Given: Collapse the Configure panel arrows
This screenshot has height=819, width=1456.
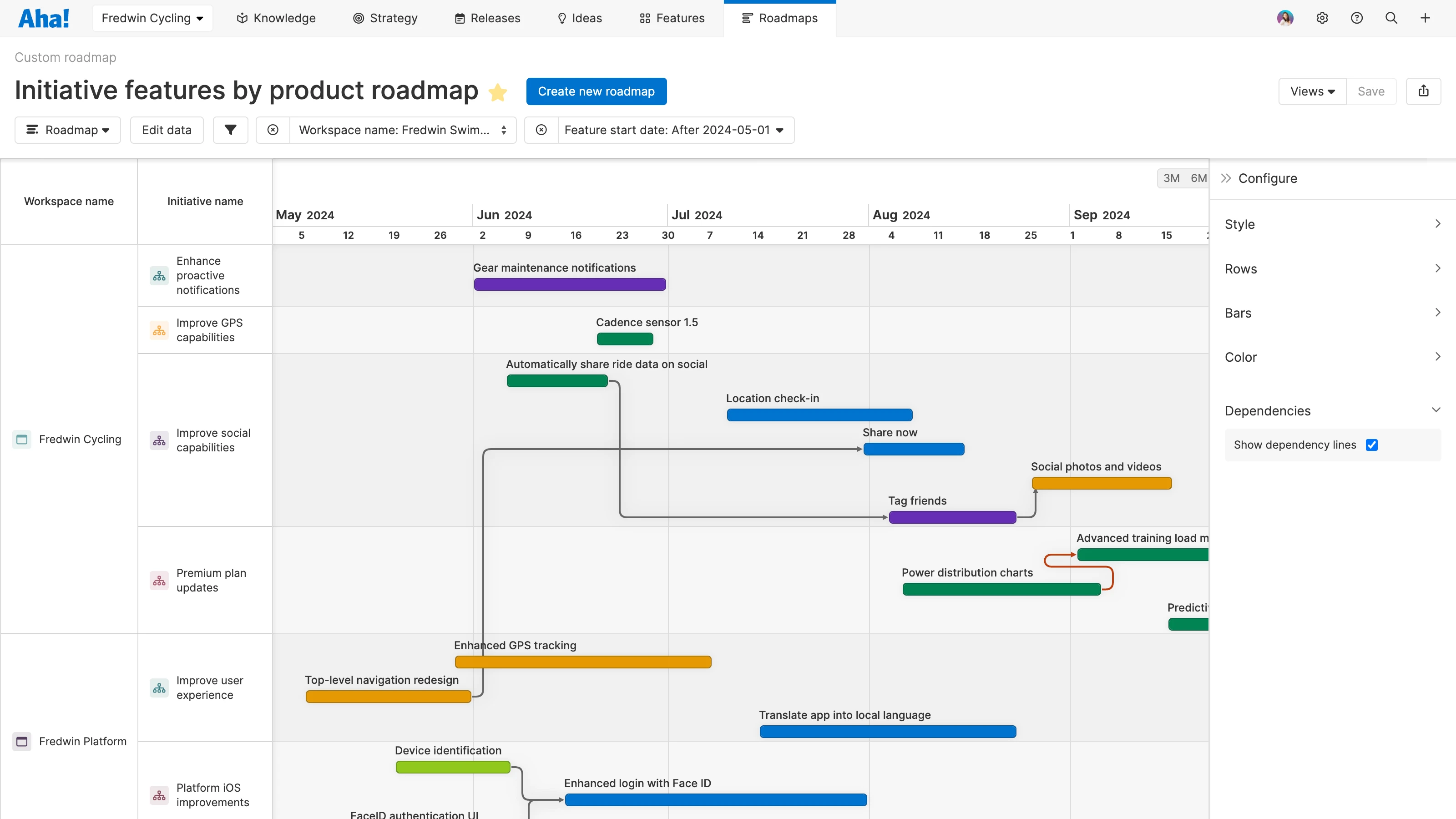Looking at the screenshot, I should pyautogui.click(x=1226, y=179).
